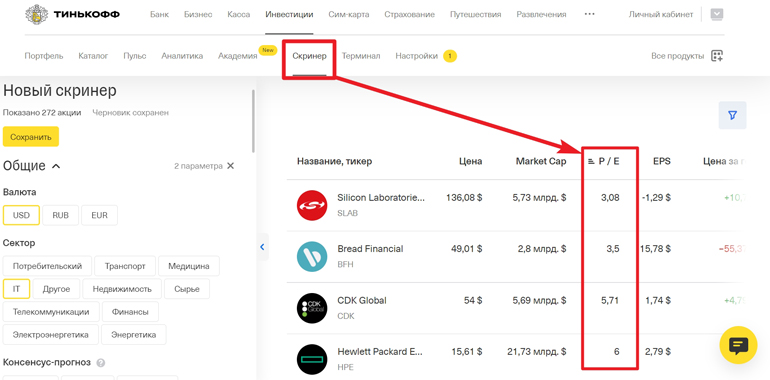770x380 pixels.
Task: Toggle the Недвижимость sector filter
Action: 122,289
